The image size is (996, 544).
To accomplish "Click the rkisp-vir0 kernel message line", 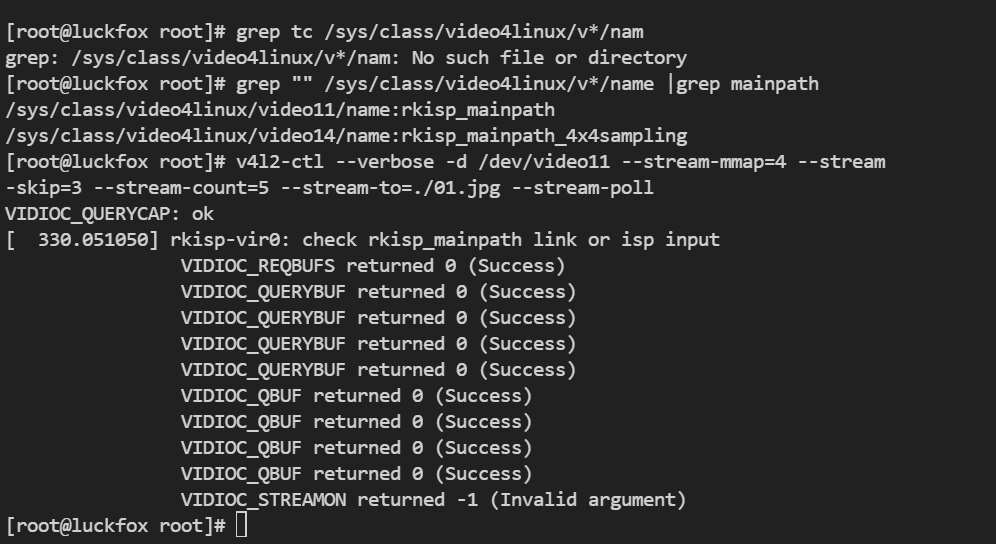I will 363,240.
